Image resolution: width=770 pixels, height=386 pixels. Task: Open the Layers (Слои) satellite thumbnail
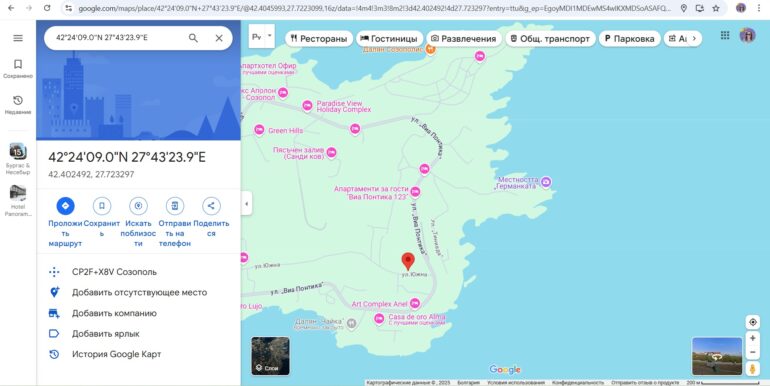(271, 356)
